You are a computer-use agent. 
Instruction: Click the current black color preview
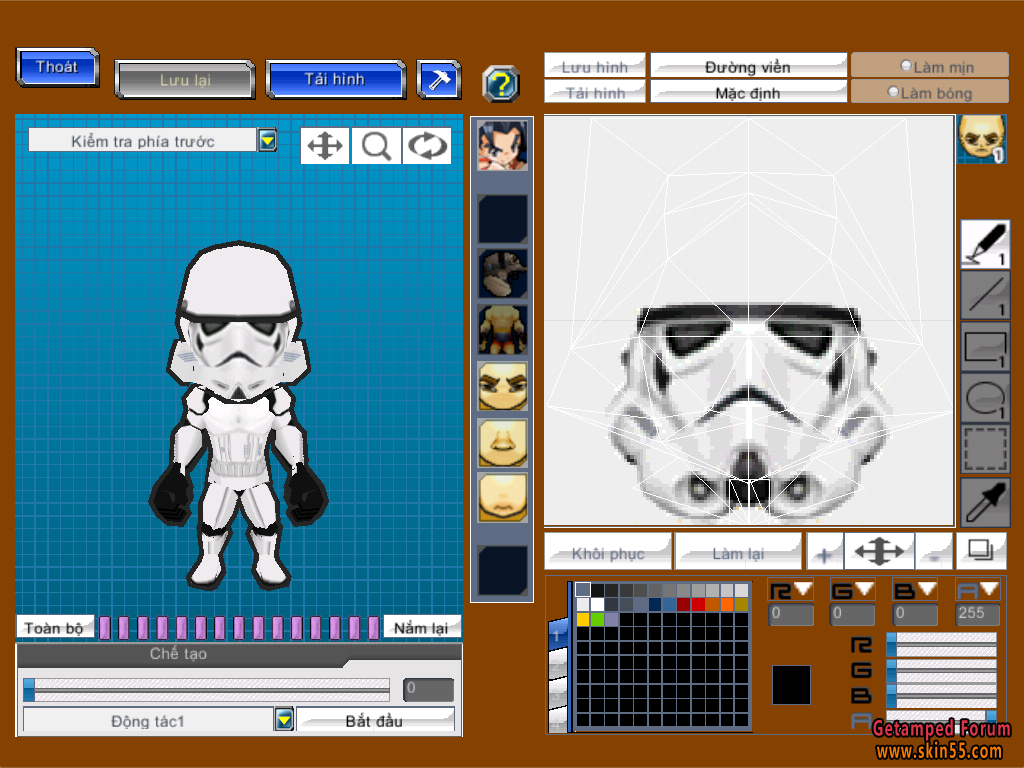[x=791, y=684]
